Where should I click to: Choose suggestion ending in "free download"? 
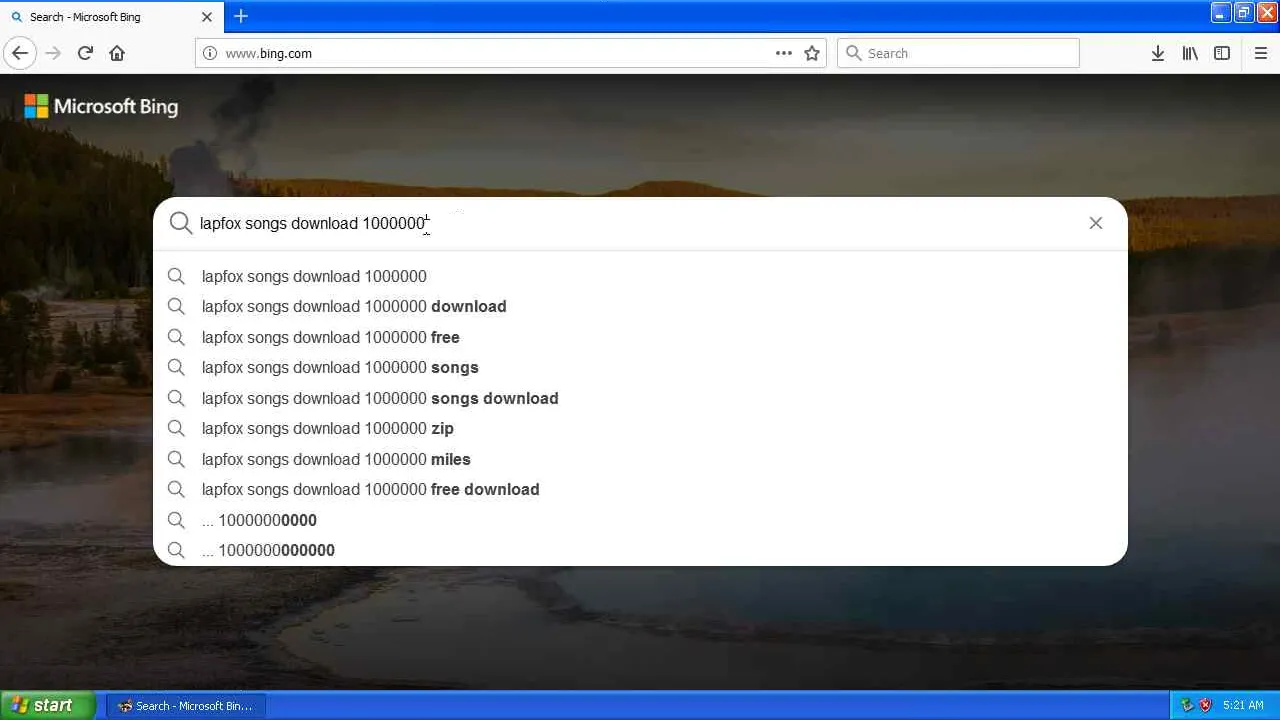tap(640, 489)
